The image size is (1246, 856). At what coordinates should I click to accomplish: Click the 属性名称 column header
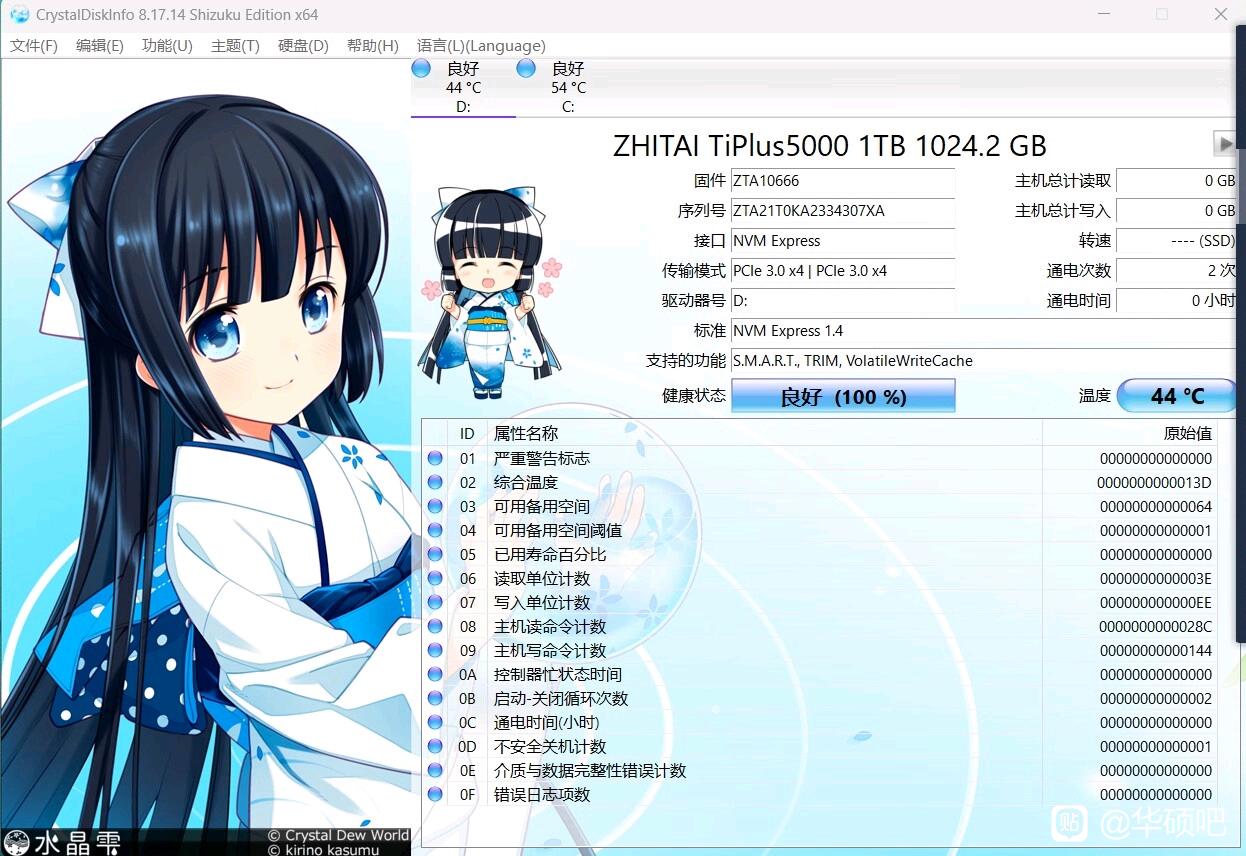tap(765, 433)
